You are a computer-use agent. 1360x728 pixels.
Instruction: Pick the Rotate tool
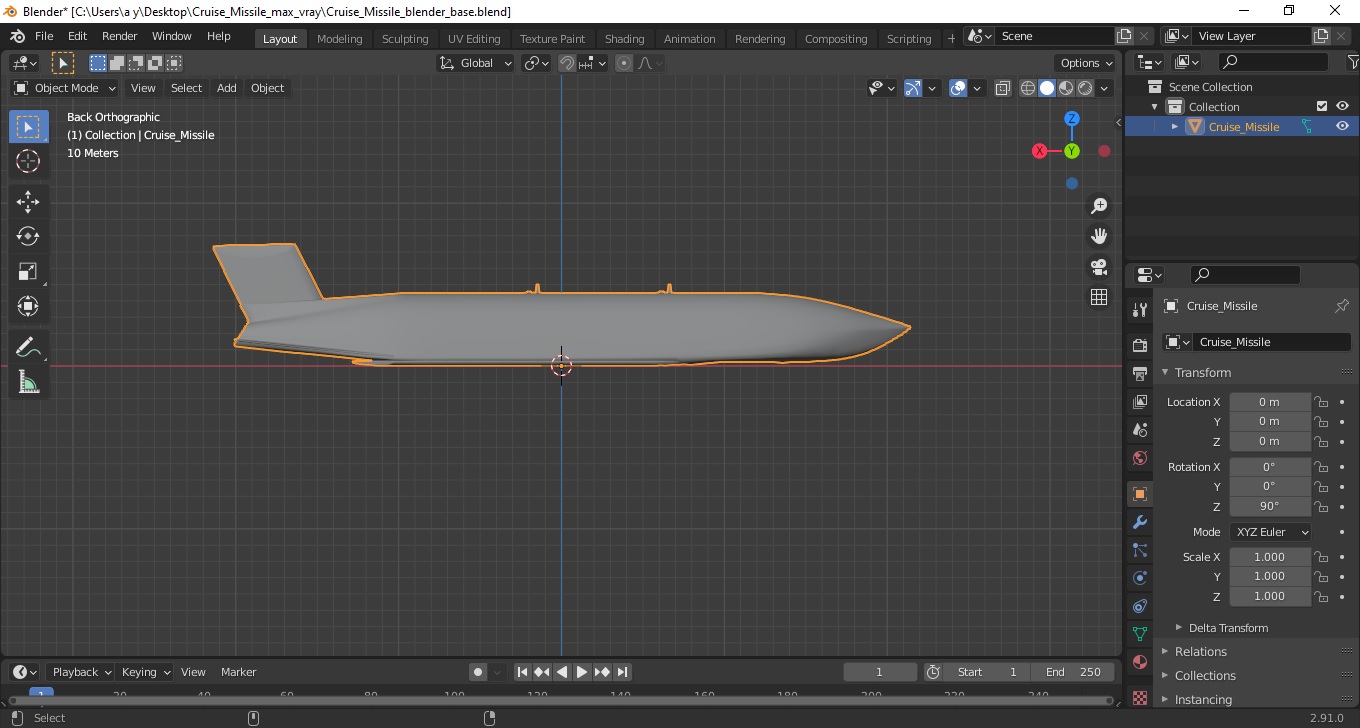pos(28,236)
